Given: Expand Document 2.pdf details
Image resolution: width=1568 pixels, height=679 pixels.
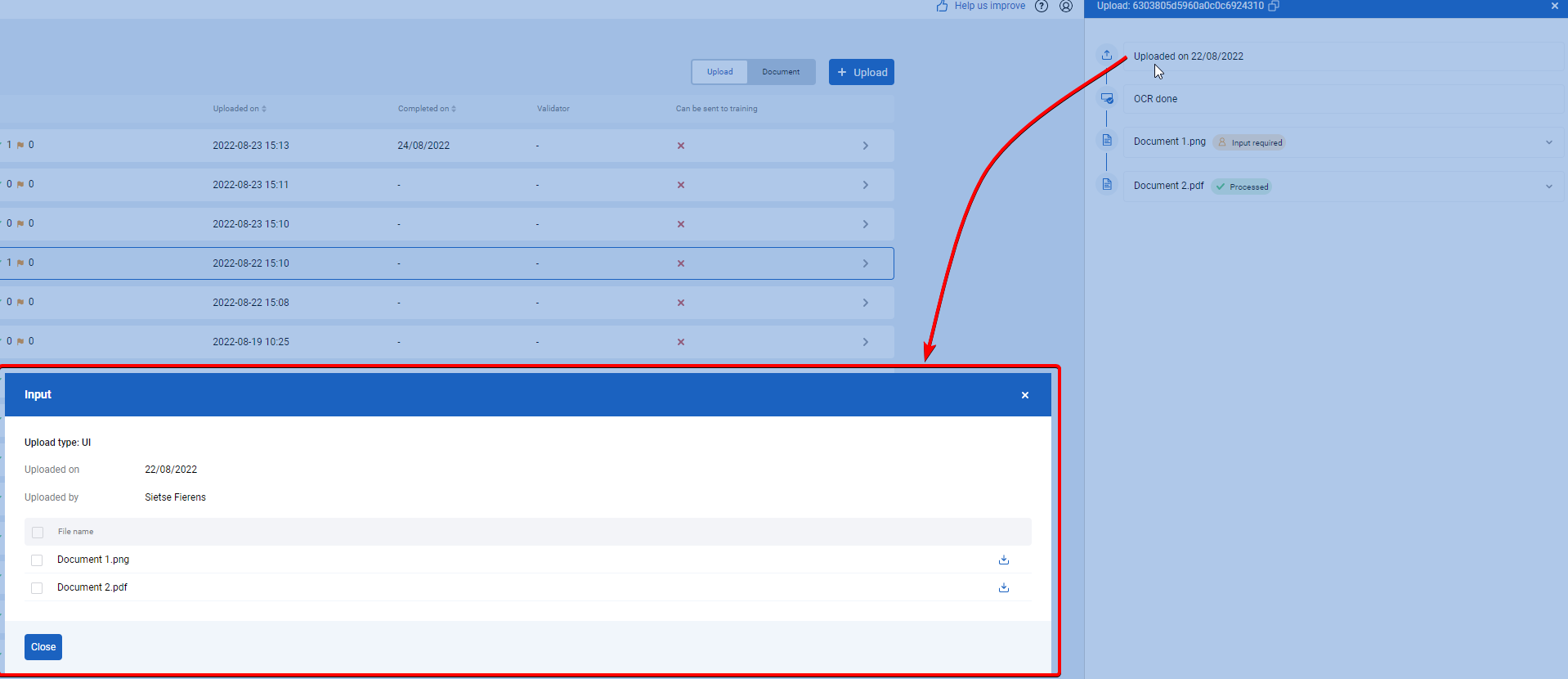Looking at the screenshot, I should click(x=1548, y=187).
